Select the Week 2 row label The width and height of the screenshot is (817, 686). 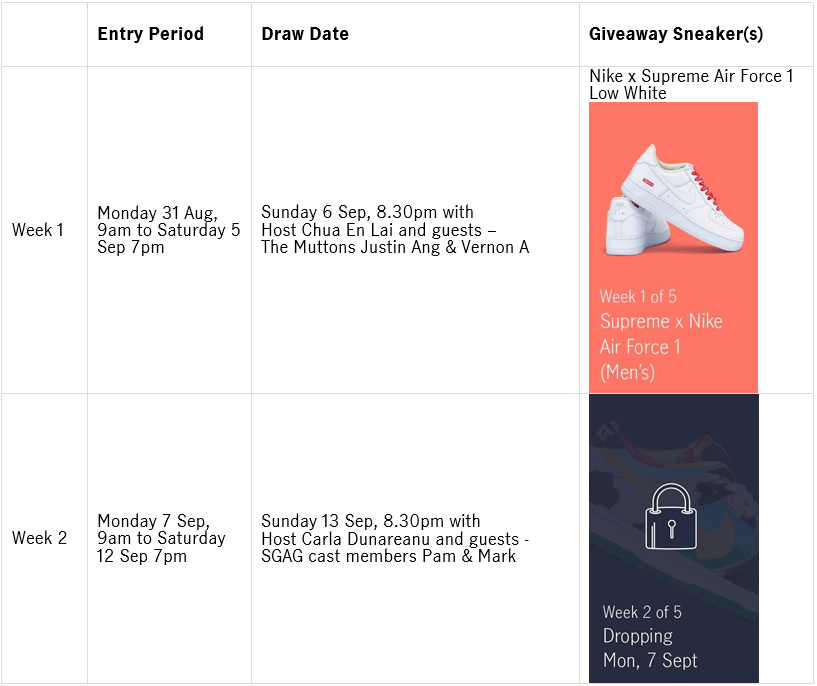(x=40, y=538)
